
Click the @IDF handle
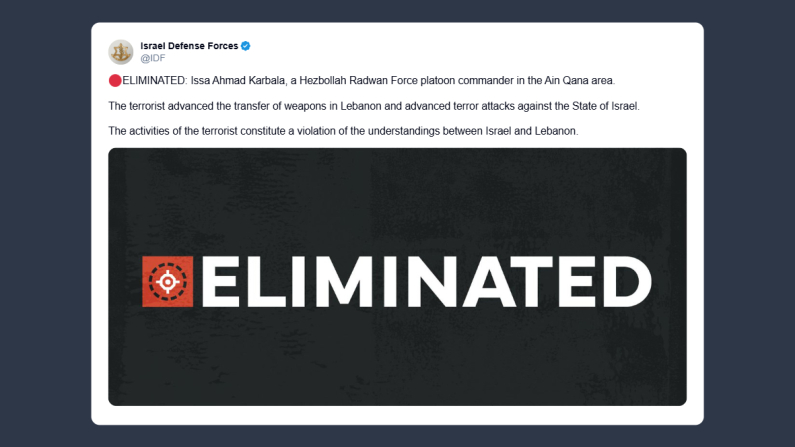pyautogui.click(x=152, y=59)
